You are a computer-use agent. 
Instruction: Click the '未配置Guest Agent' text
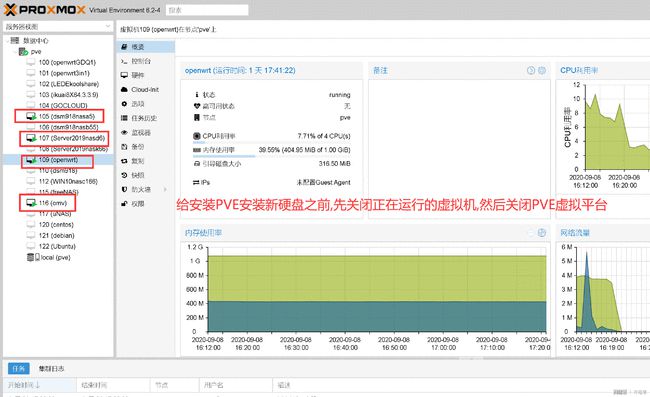(x=324, y=182)
